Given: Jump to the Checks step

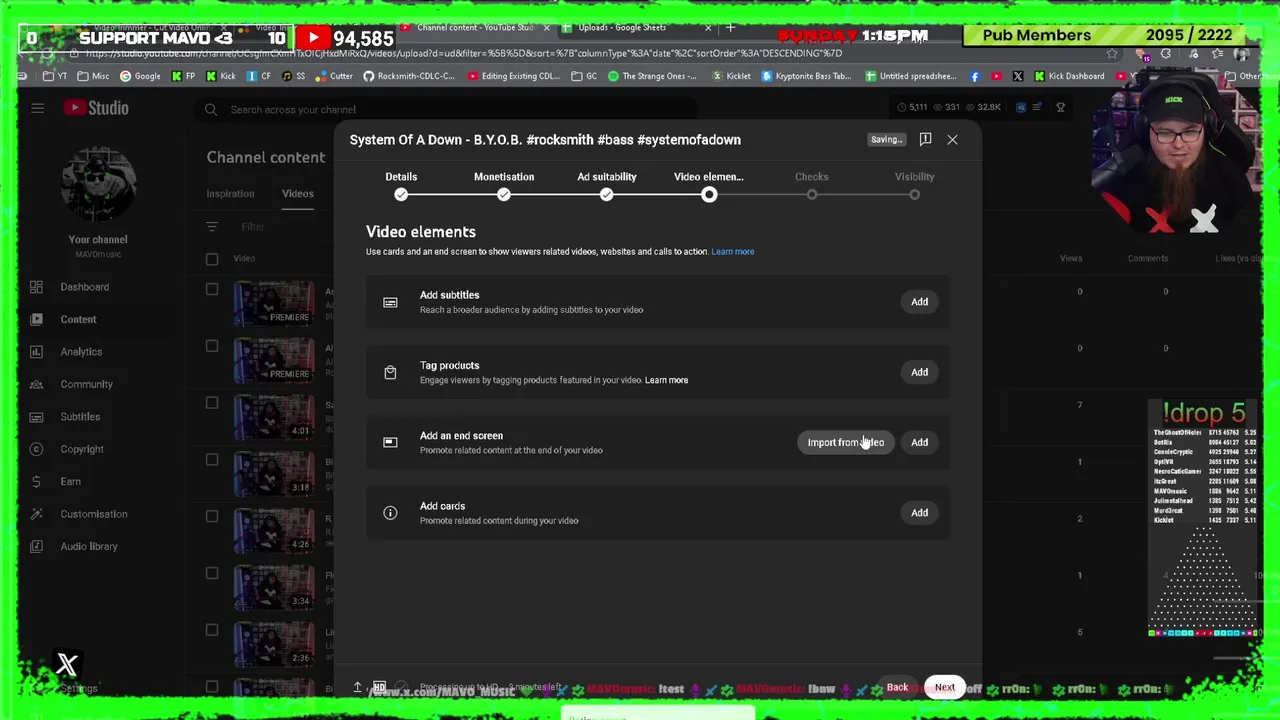Looking at the screenshot, I should click(812, 185).
